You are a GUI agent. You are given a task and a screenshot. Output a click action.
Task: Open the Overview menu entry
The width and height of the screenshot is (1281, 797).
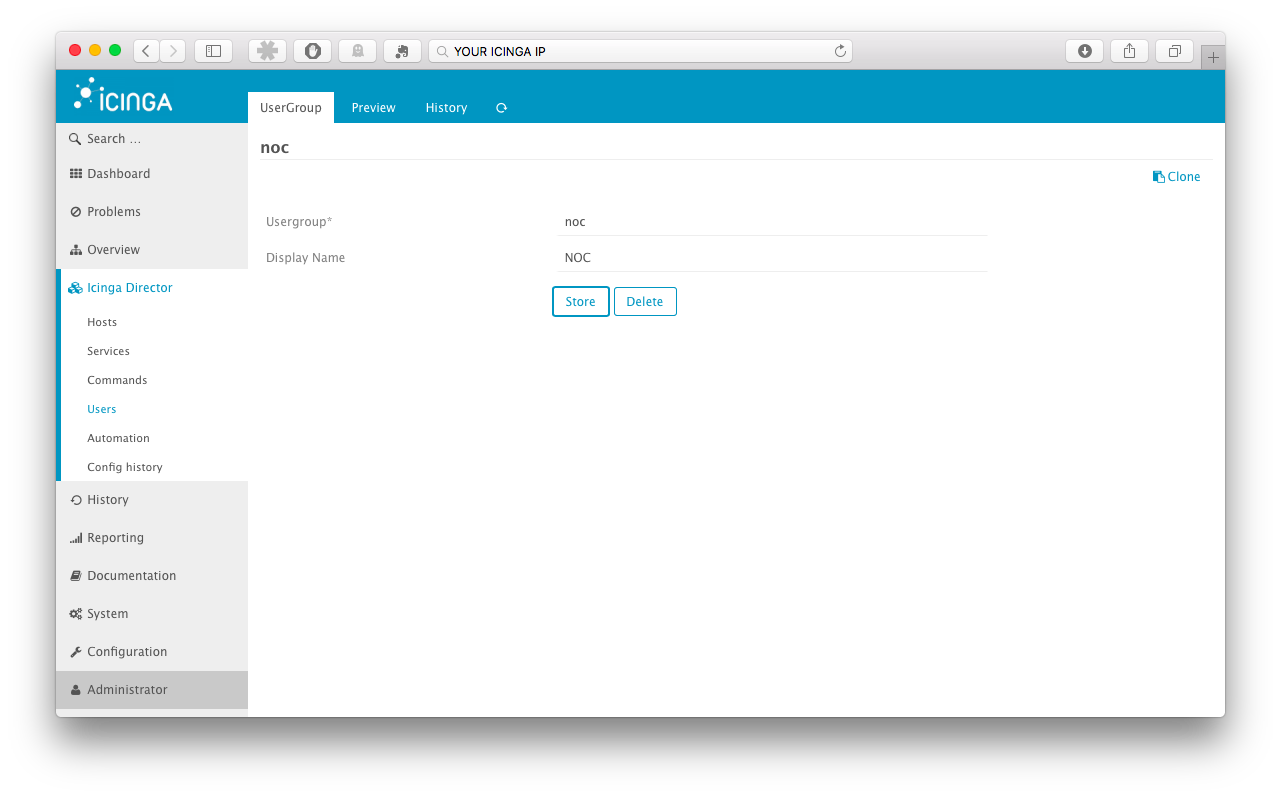152,250
